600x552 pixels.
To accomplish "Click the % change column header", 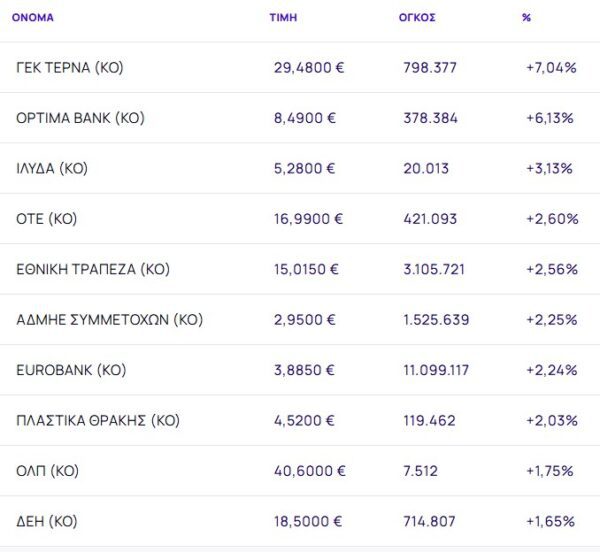I will 526,18.
